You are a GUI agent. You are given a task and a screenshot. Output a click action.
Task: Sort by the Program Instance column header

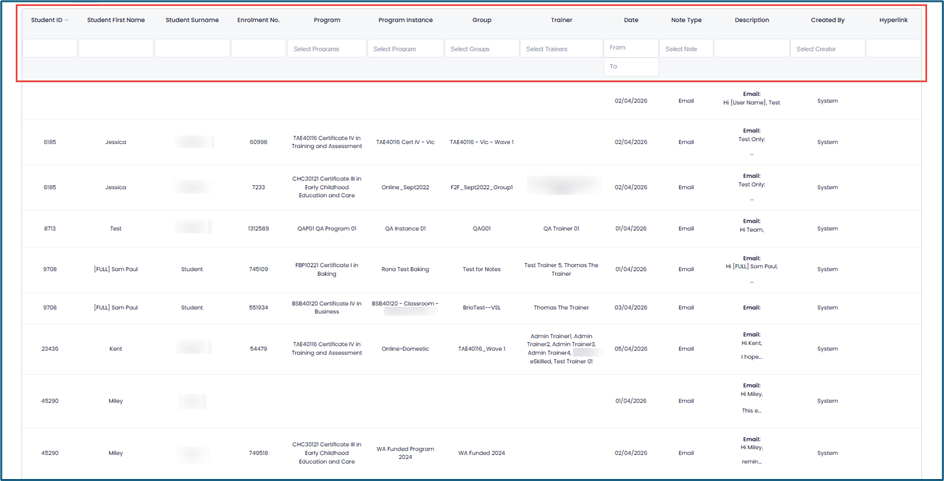(x=405, y=20)
